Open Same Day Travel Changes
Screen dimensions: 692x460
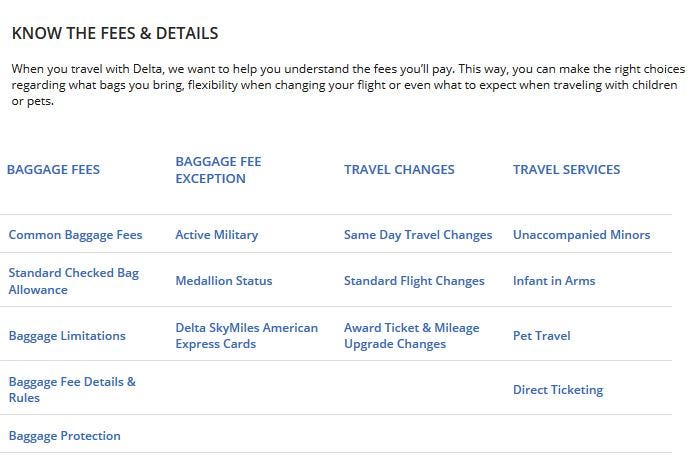(418, 235)
